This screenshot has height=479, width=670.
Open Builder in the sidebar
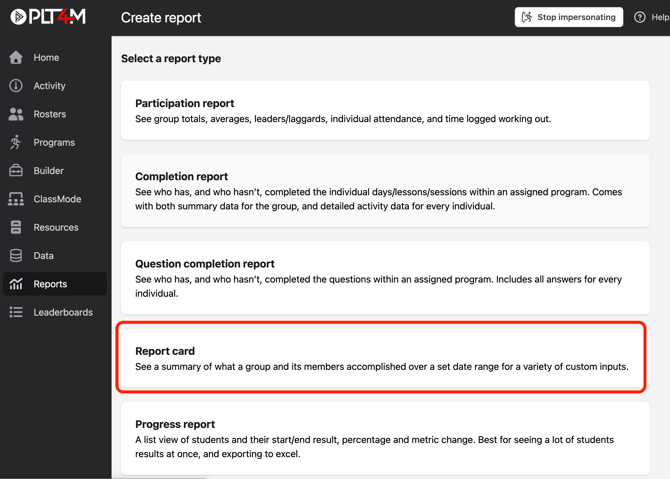click(x=55, y=170)
